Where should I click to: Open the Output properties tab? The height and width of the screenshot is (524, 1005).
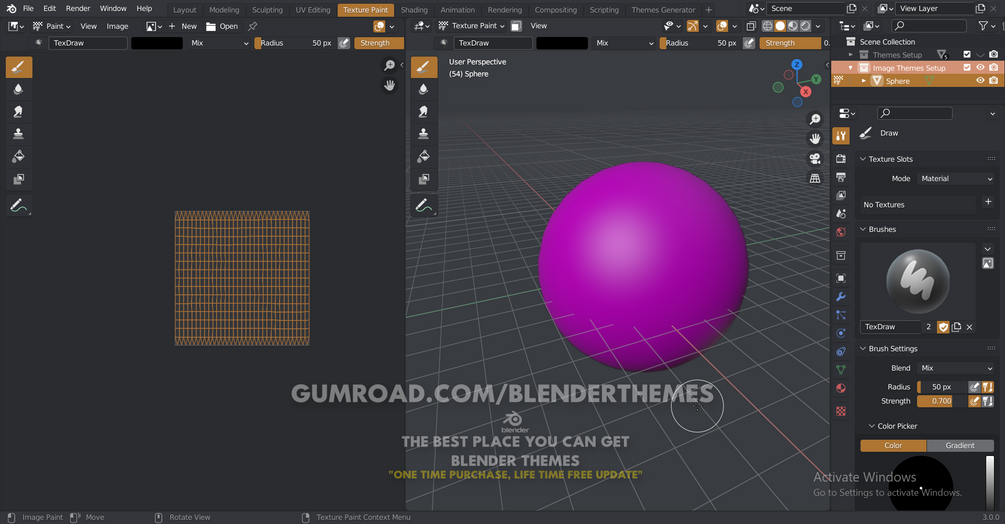pos(841,177)
